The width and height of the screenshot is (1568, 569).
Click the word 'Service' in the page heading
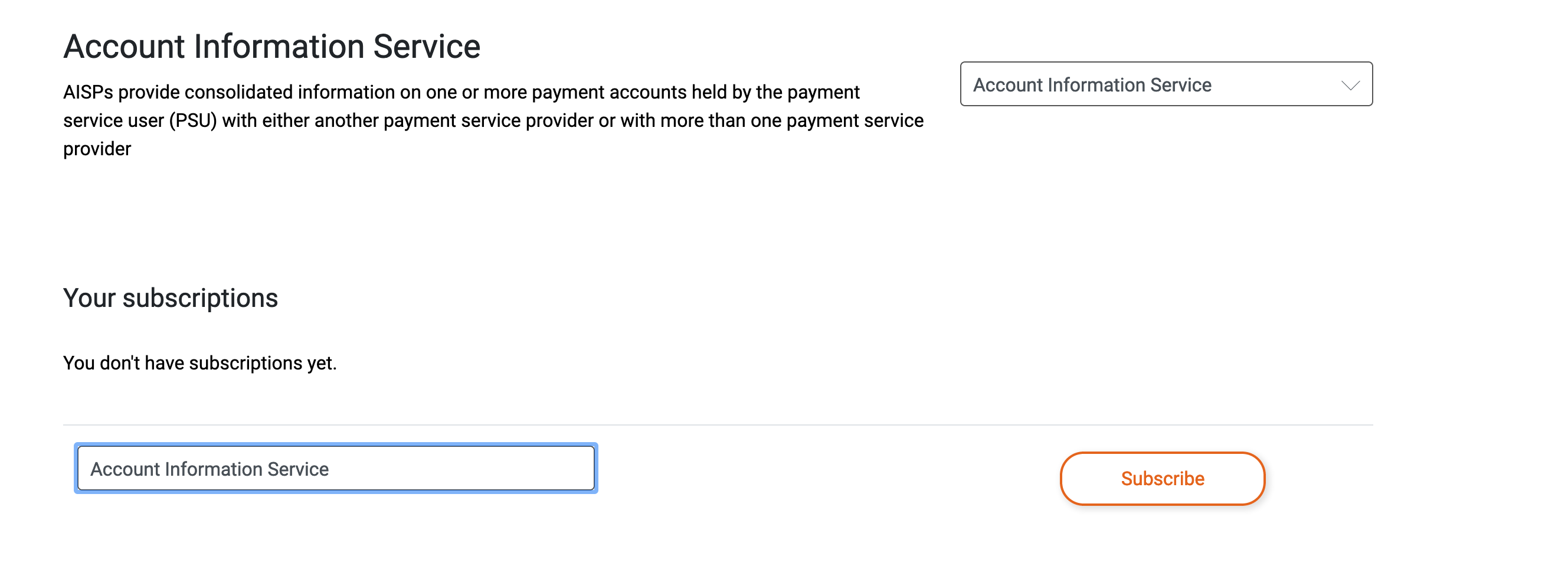[x=426, y=46]
